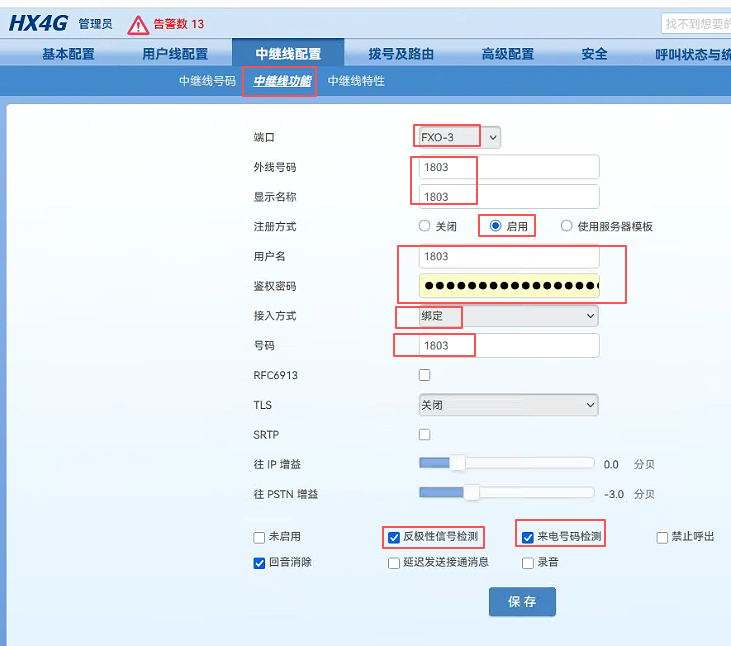This screenshot has width=731, height=646.
Task: Click the search box at top right
Action: pyautogui.click(x=696, y=24)
